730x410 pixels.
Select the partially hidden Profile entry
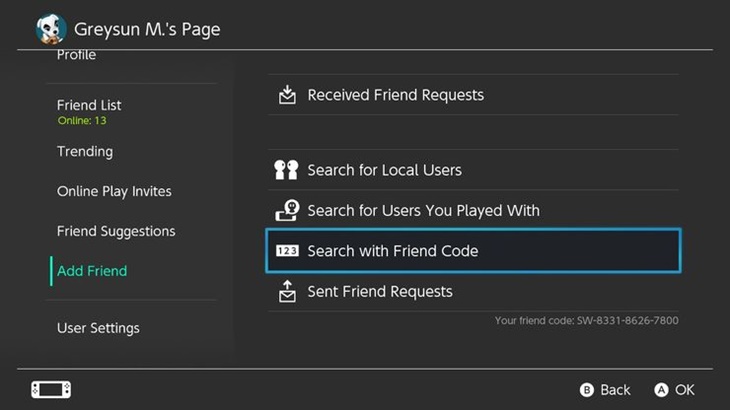click(x=76, y=55)
